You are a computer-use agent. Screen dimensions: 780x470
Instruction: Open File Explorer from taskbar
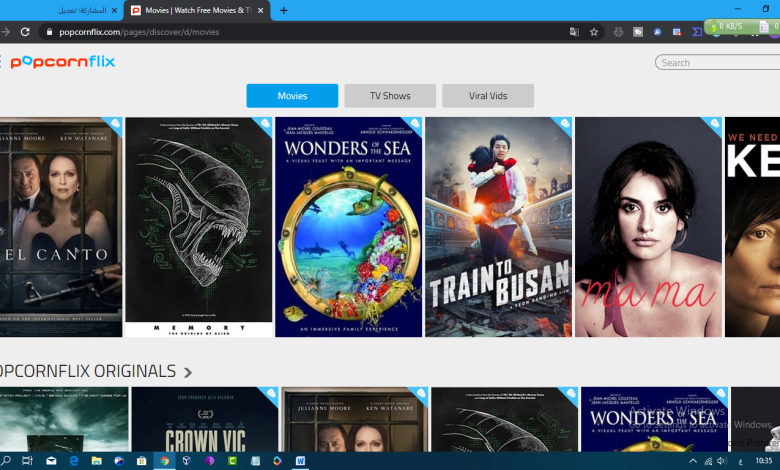click(x=97, y=461)
